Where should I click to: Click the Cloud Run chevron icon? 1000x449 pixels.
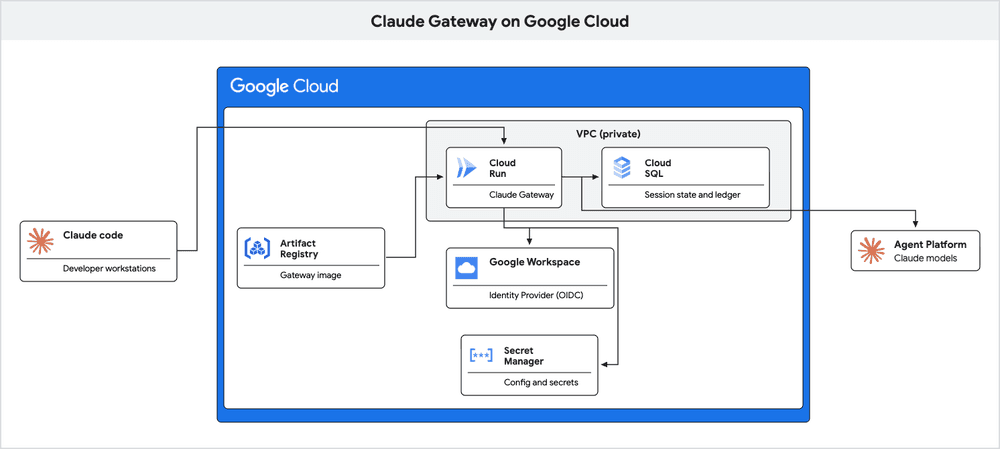click(466, 168)
